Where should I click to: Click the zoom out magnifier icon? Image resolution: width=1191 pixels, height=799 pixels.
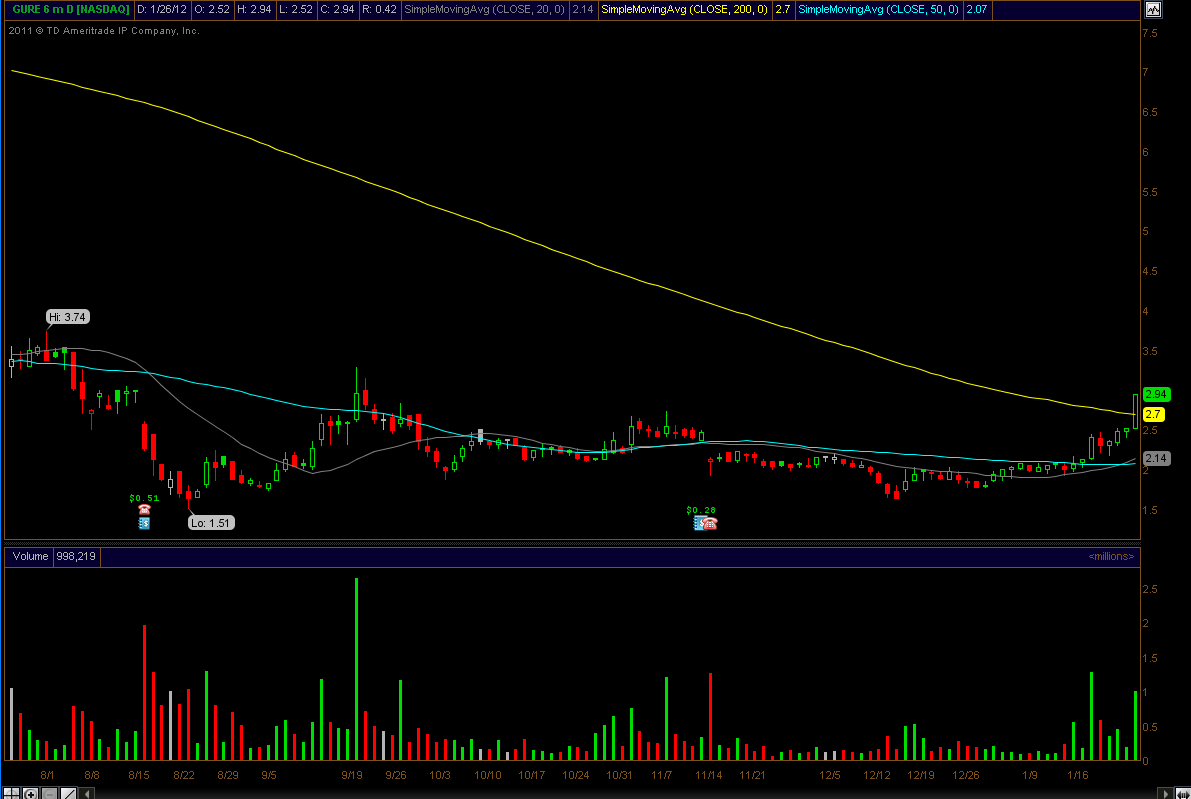click(x=49, y=793)
